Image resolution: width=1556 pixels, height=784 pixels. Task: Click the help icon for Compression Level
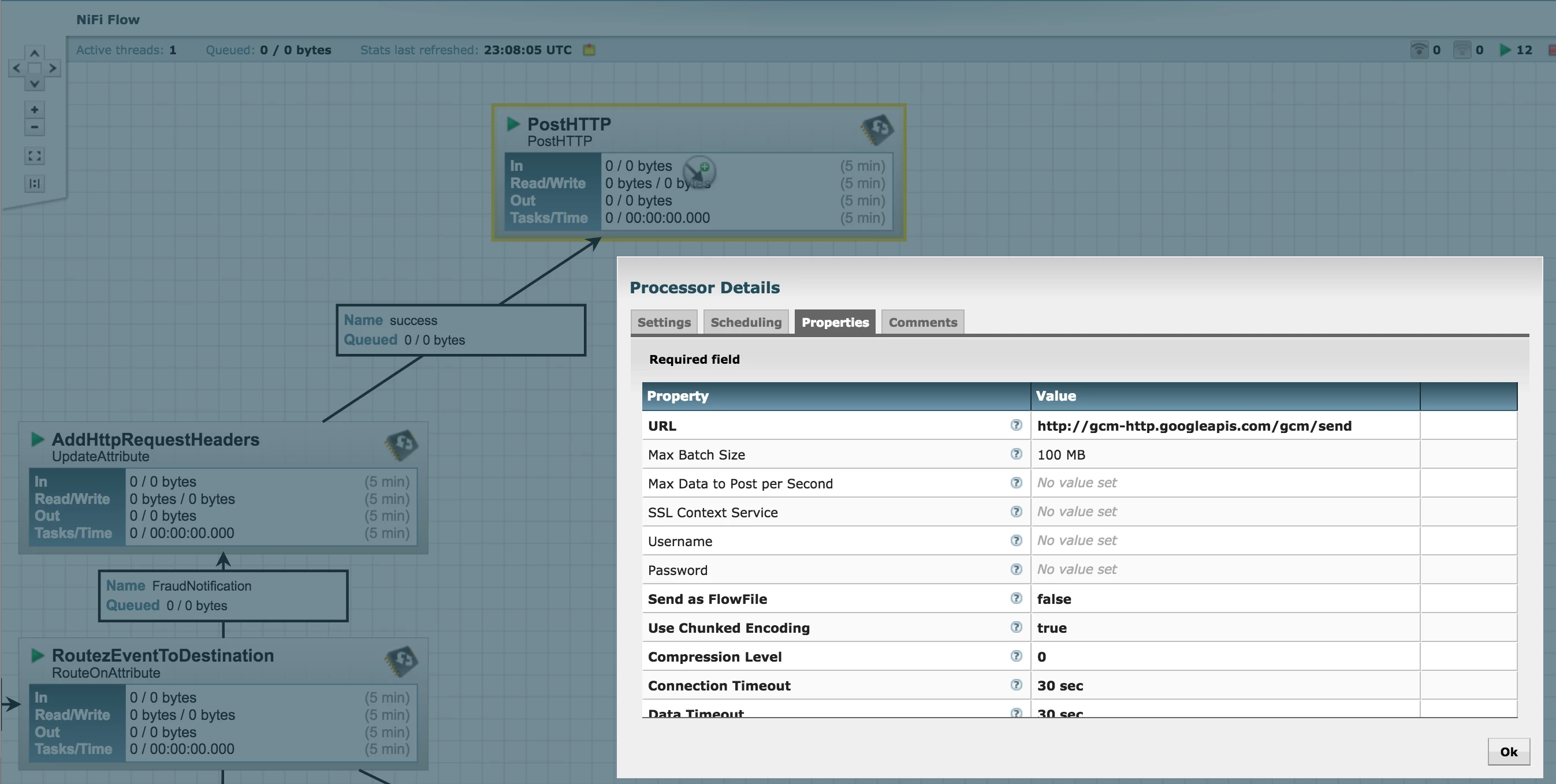pos(1016,656)
